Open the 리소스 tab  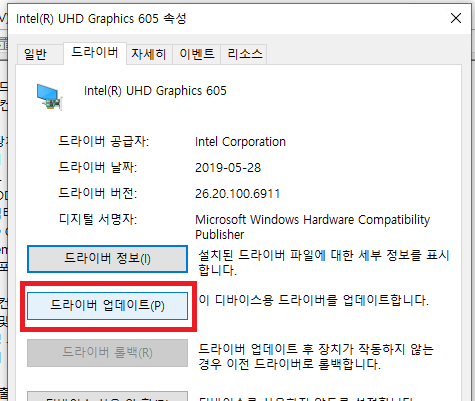tap(244, 54)
